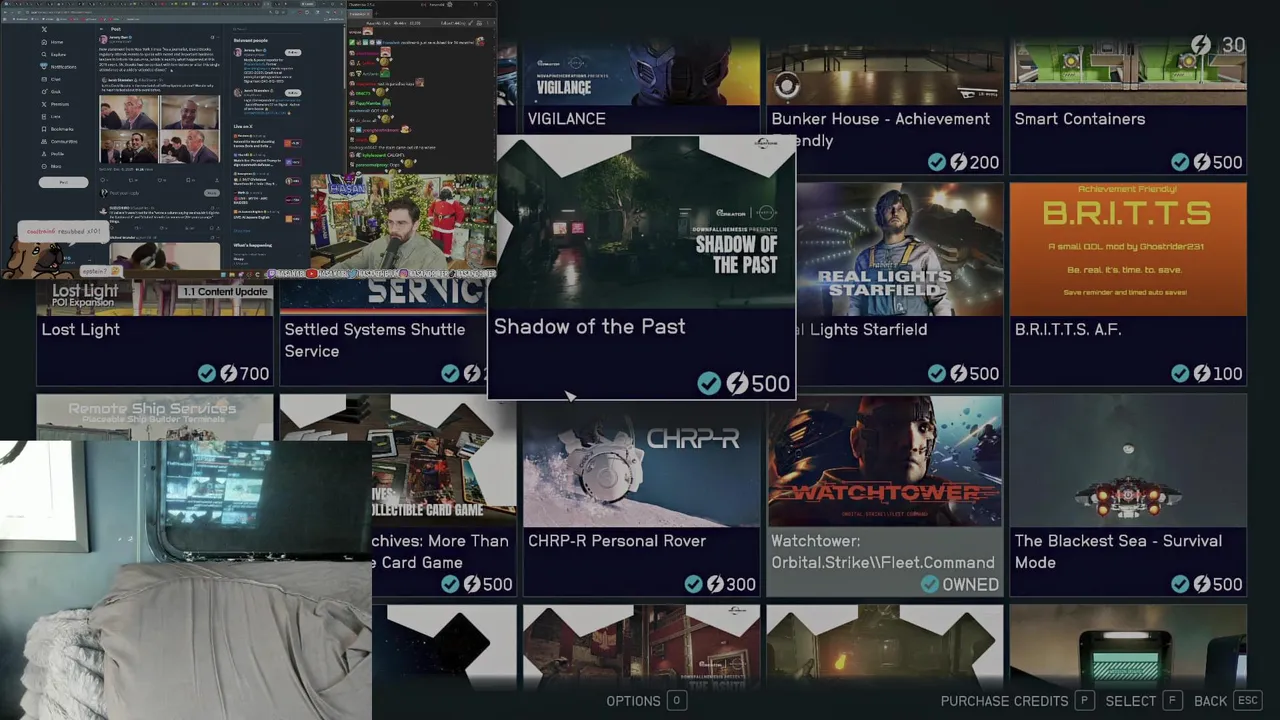This screenshot has width=1280, height=720.
Task: Click the verified checkmark on The Blackest Sea
Action: (x=1180, y=584)
